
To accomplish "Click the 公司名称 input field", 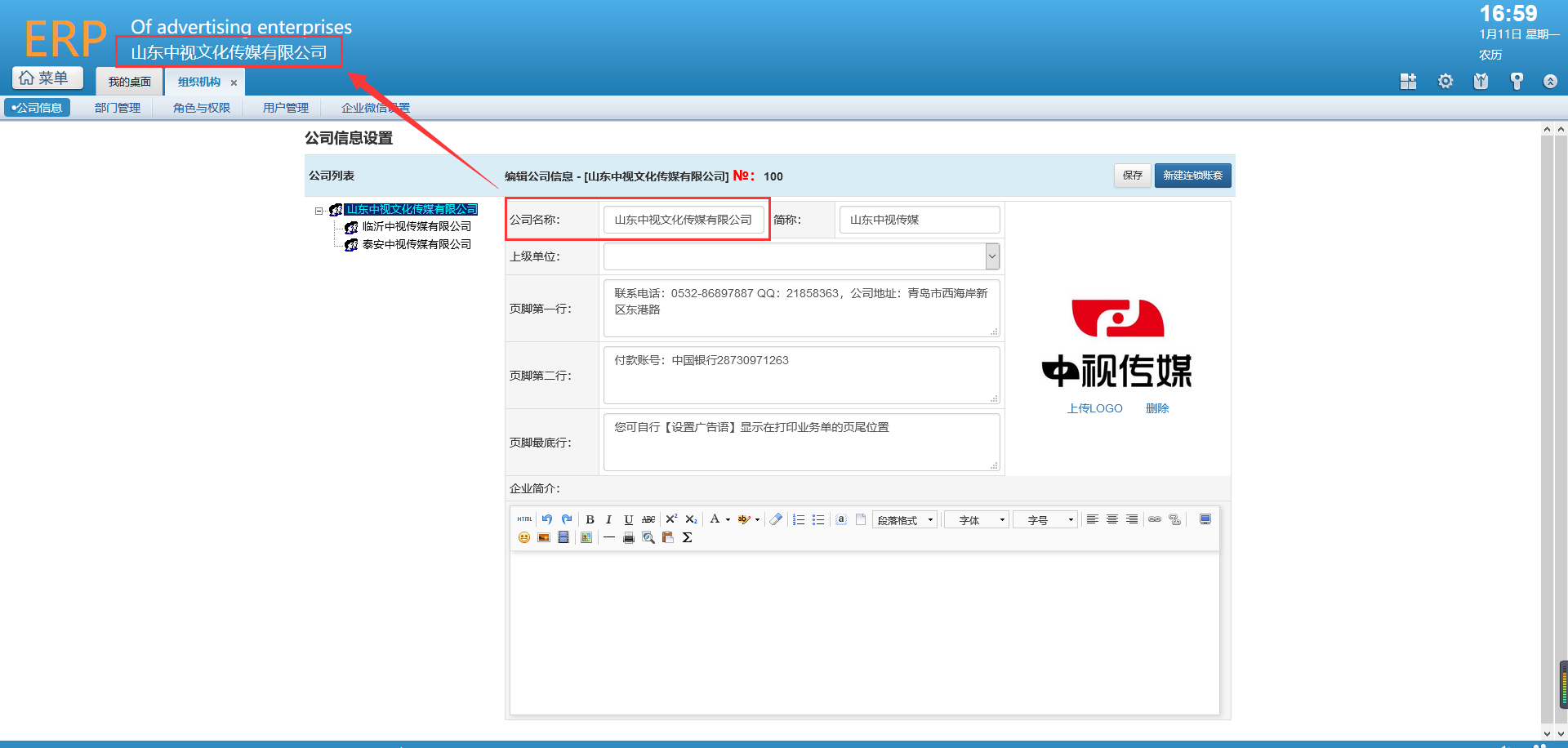I will [684, 220].
